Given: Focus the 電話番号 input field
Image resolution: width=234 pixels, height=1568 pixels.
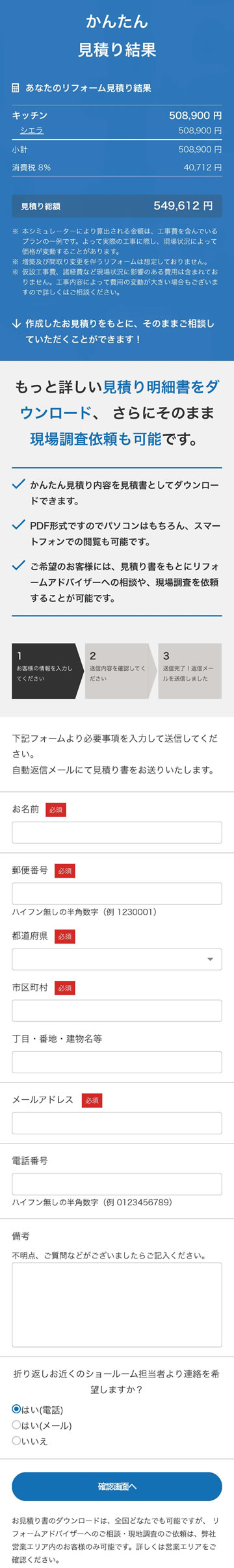Looking at the screenshot, I should (x=117, y=1184).
